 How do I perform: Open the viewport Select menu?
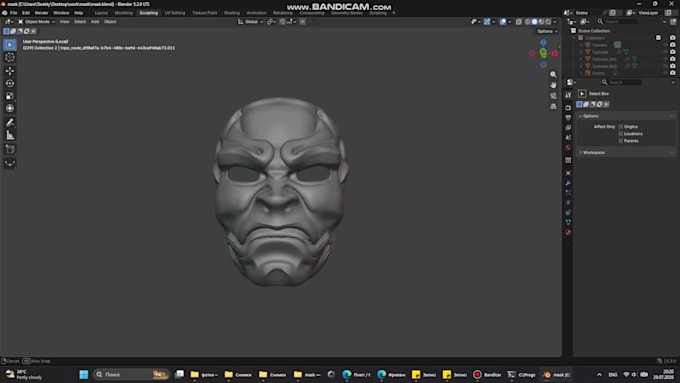point(80,22)
